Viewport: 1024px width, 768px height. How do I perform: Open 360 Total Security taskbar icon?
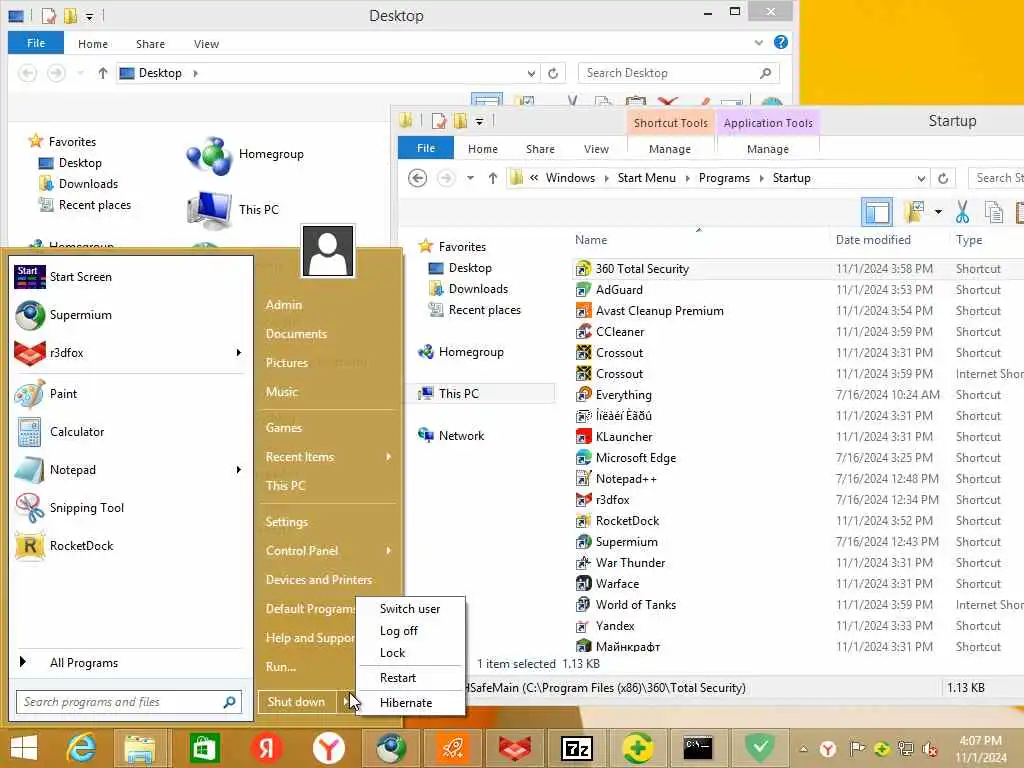[x=638, y=748]
